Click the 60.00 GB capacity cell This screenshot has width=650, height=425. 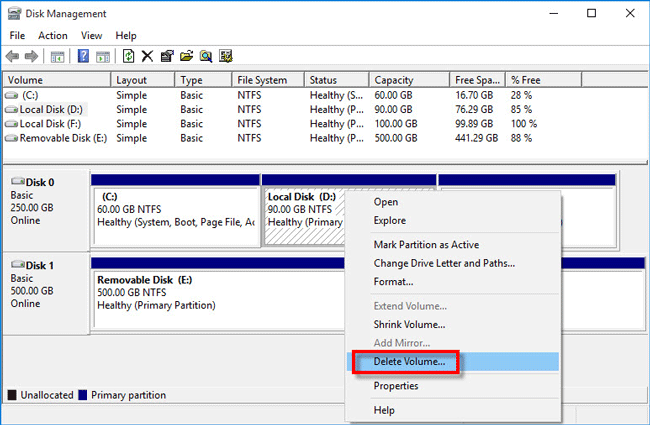coord(393,95)
